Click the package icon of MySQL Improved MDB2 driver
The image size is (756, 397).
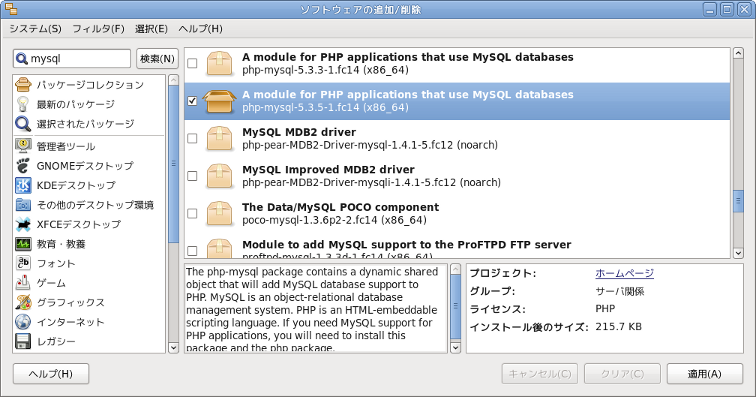pos(219,176)
